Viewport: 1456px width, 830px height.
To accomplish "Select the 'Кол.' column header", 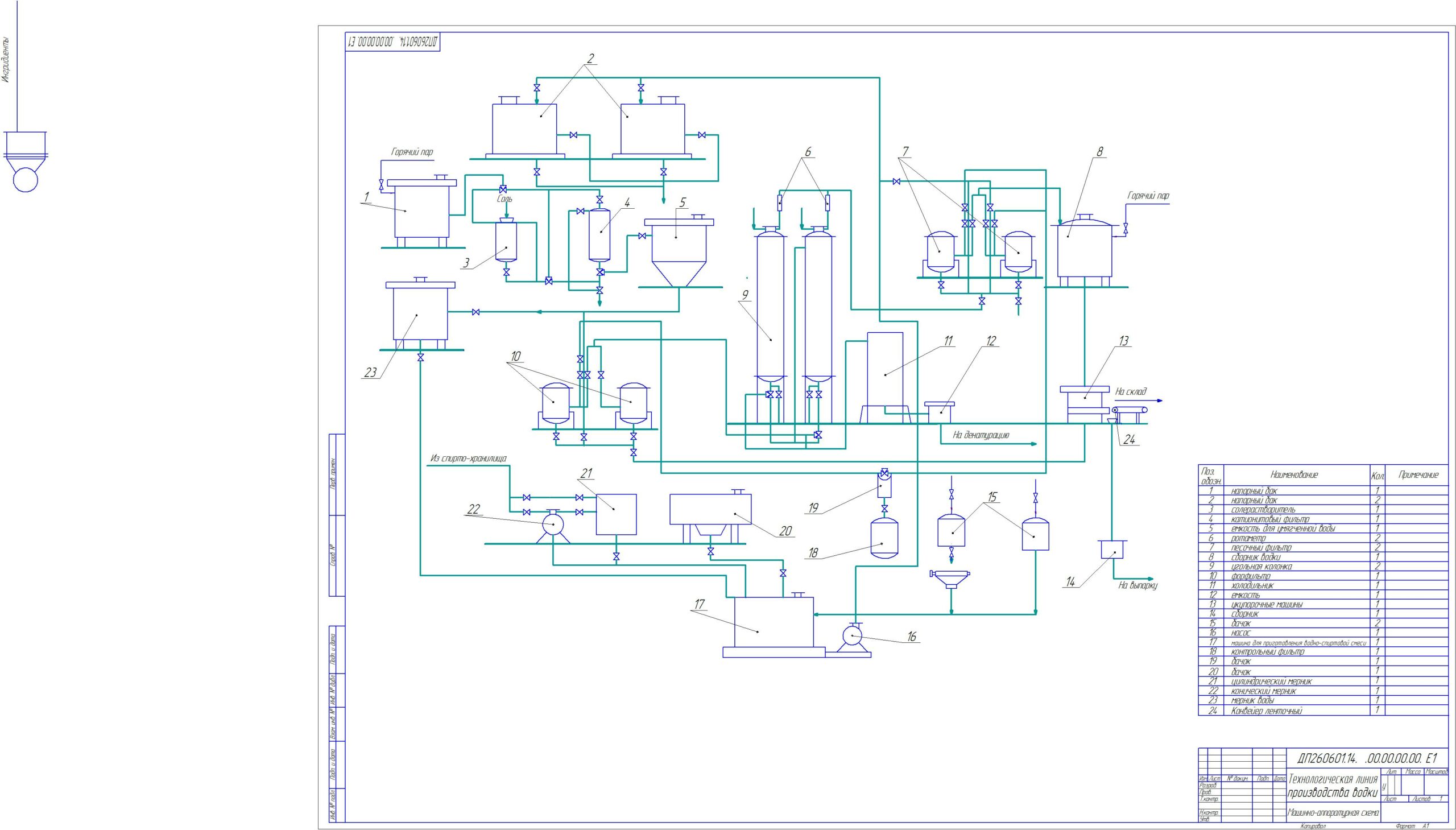I will [x=1377, y=476].
